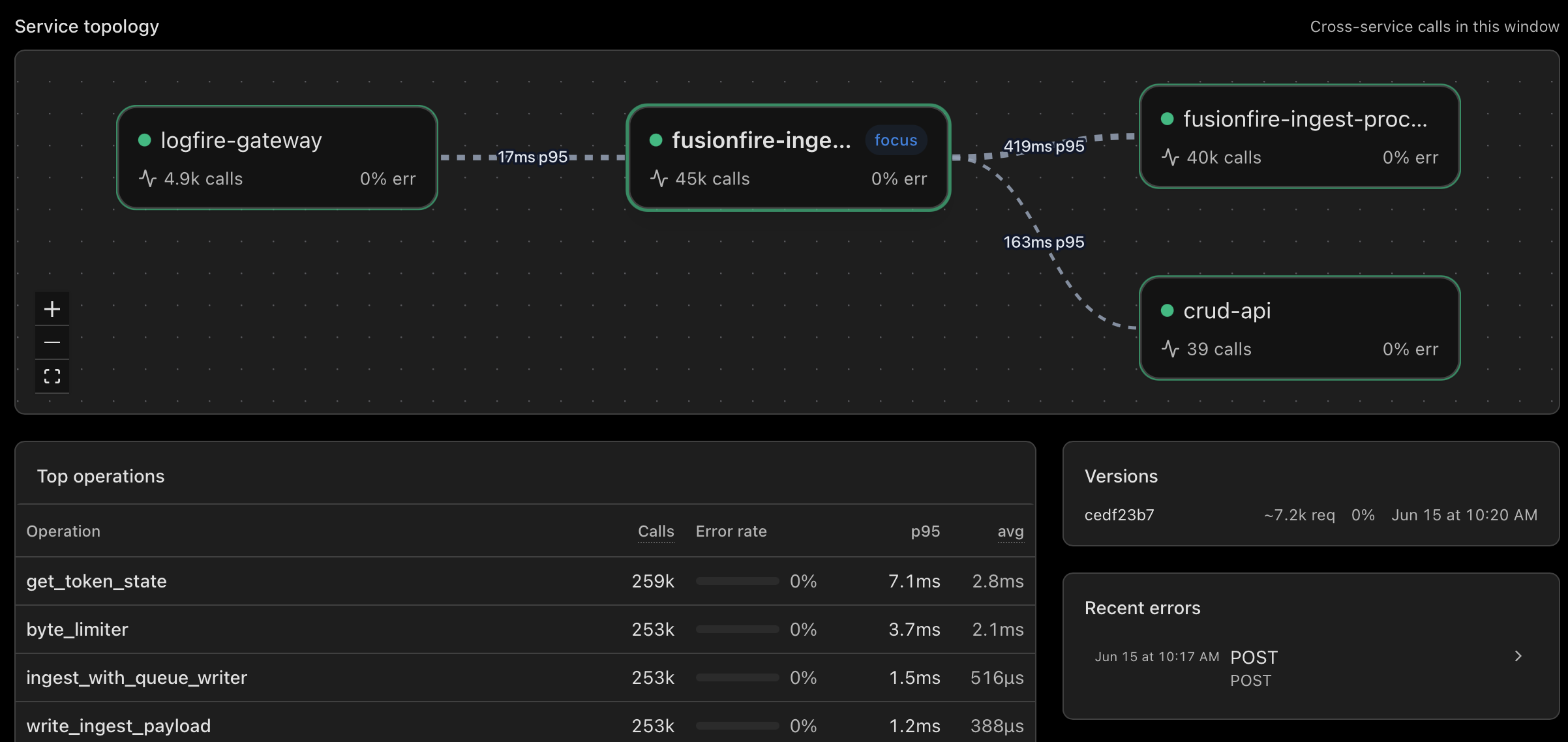1568x742 pixels.
Task: Click the 259k calls value
Action: click(653, 581)
